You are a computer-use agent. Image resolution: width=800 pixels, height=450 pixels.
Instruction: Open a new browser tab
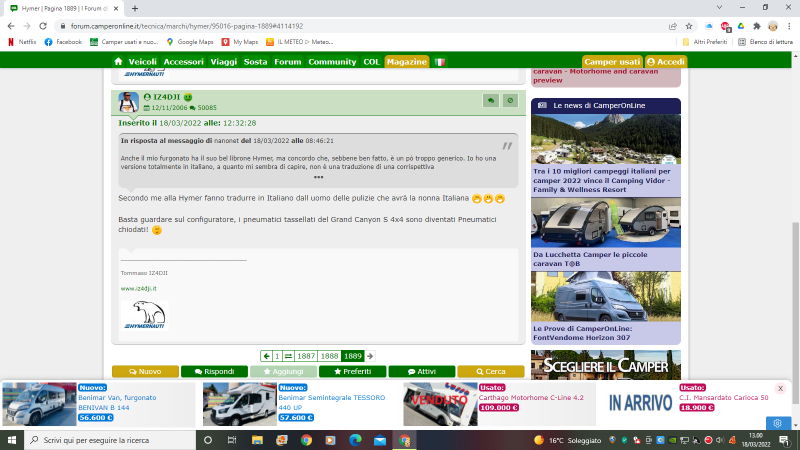[135, 8]
